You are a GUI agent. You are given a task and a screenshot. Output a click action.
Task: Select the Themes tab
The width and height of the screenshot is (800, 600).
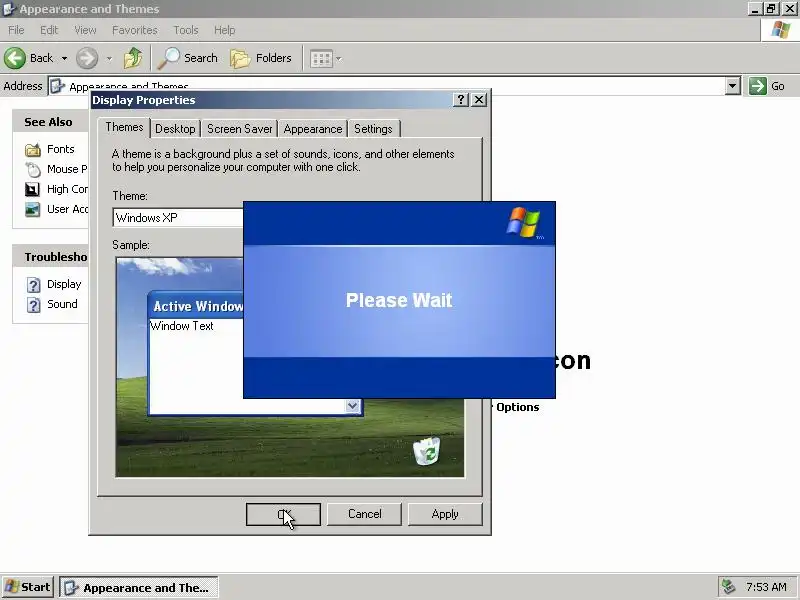click(x=124, y=127)
